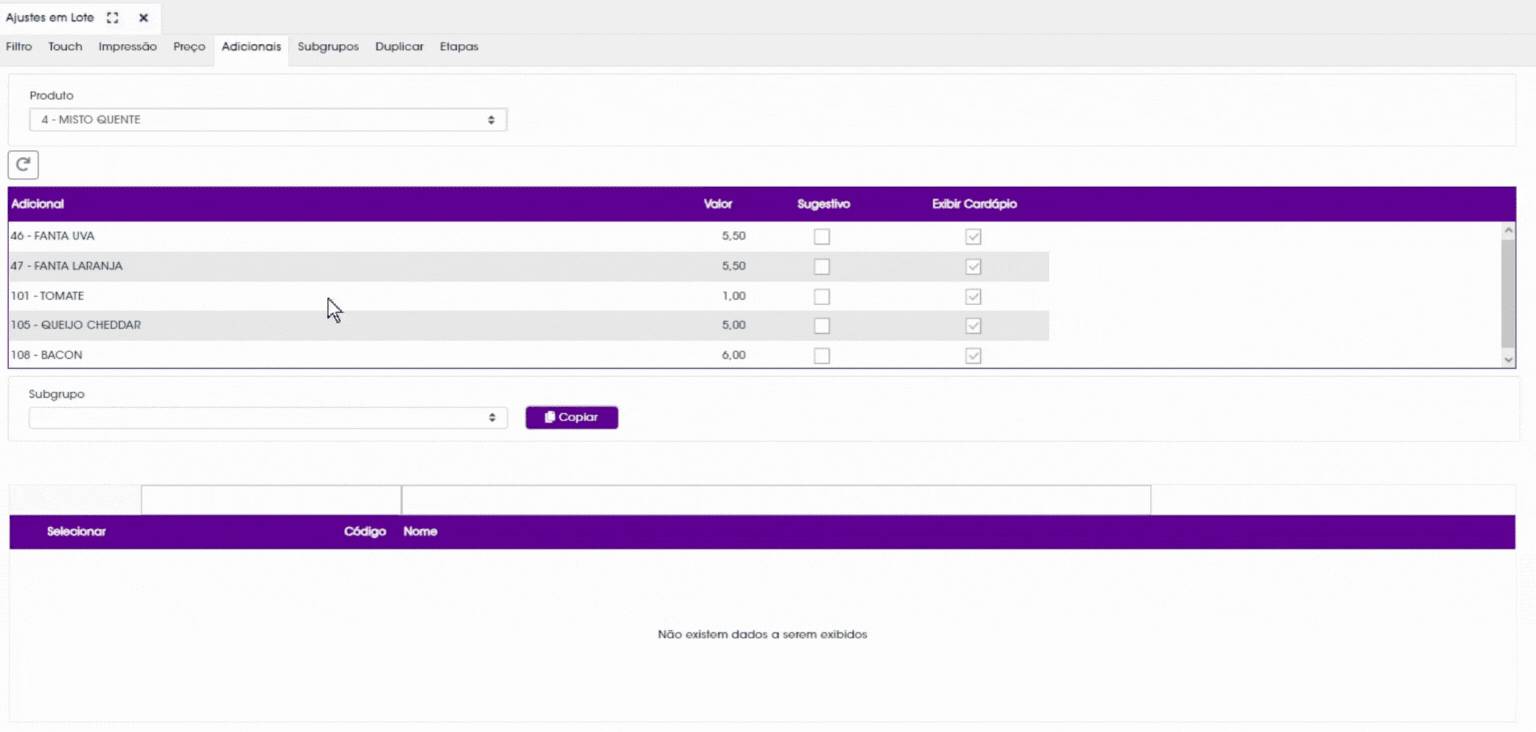1536x732 pixels.
Task: Click the Selecionar column header
Action: [76, 531]
